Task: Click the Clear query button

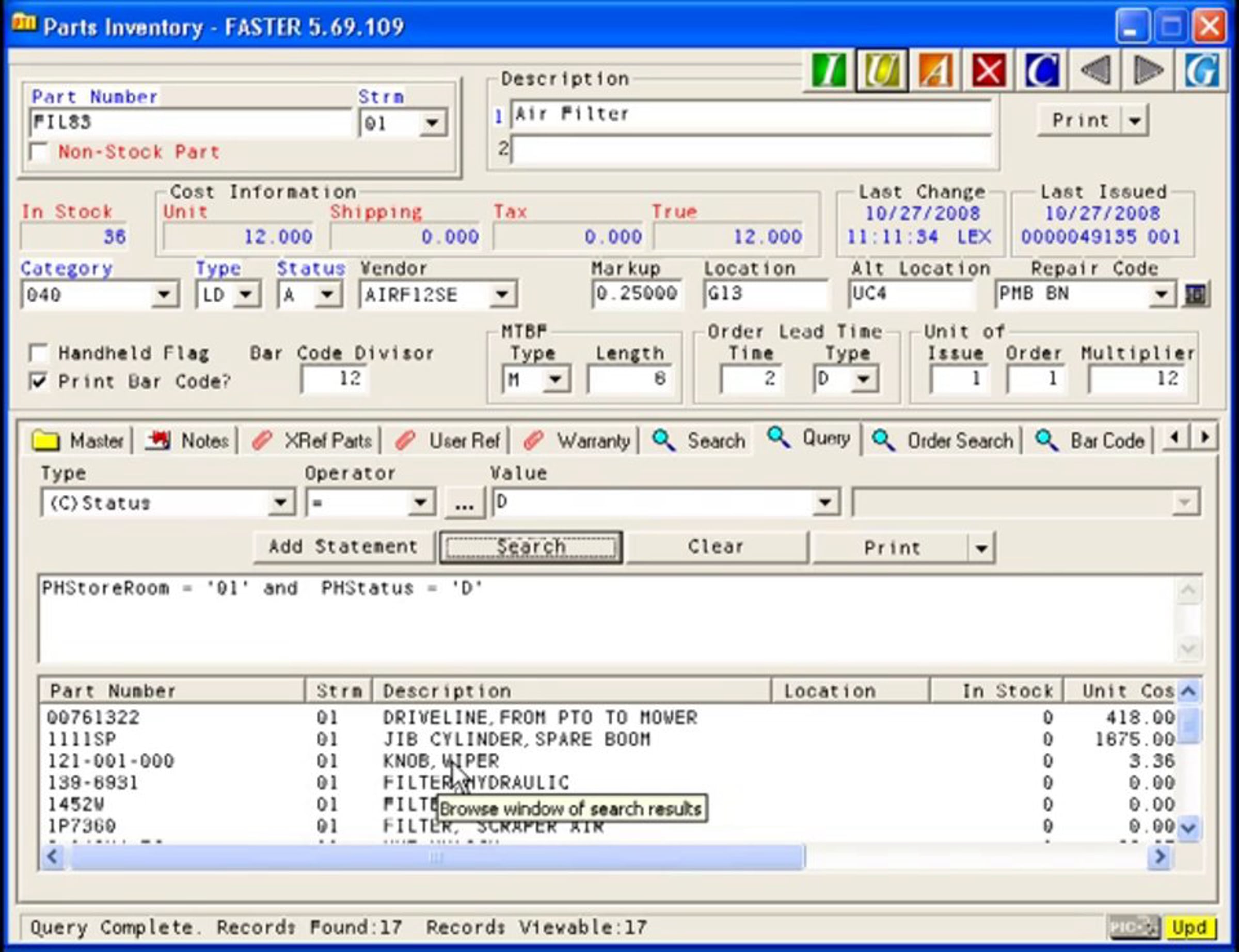Action: 716,547
